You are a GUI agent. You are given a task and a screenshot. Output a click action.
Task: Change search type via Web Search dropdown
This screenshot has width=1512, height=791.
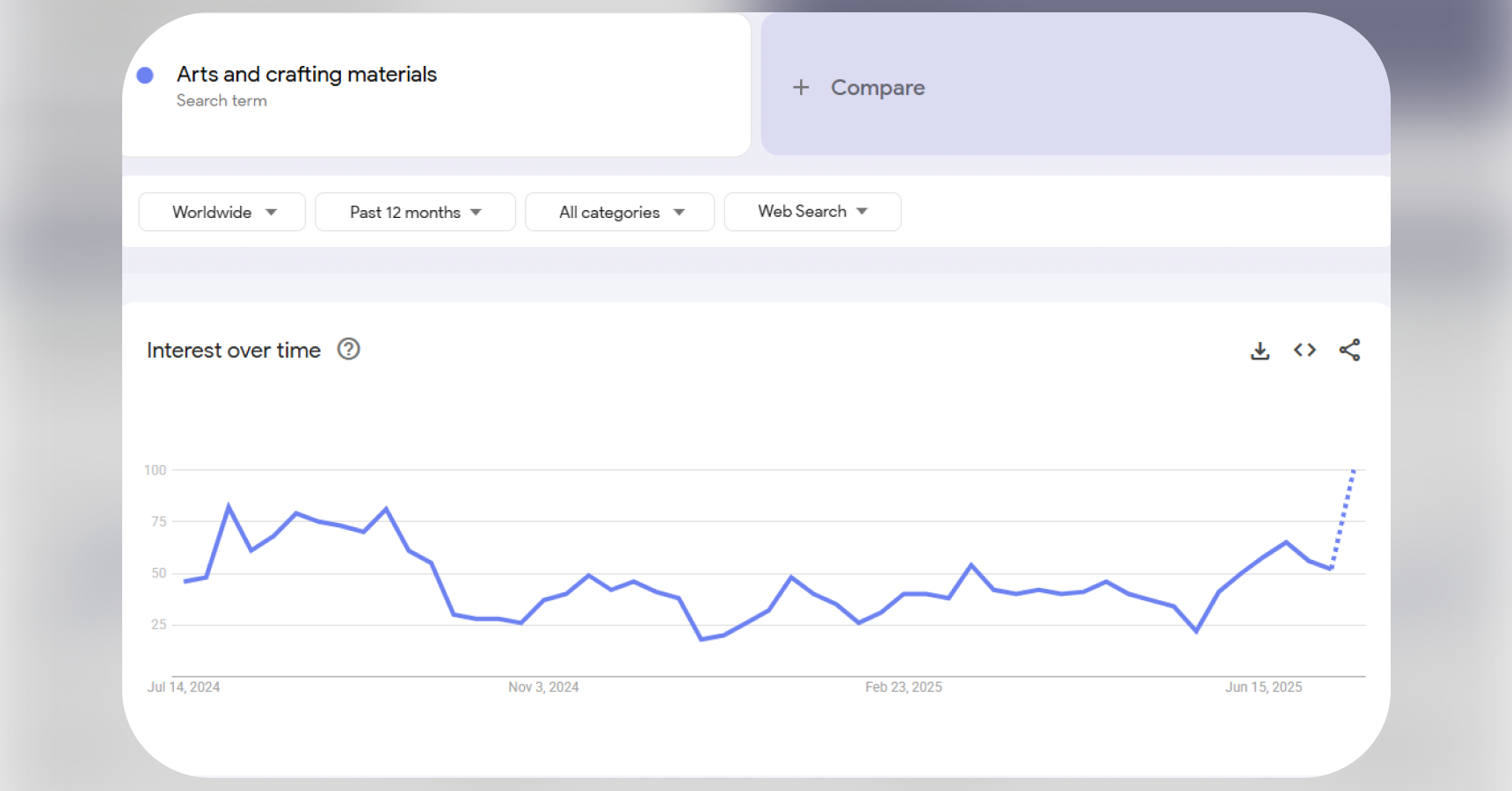point(811,211)
